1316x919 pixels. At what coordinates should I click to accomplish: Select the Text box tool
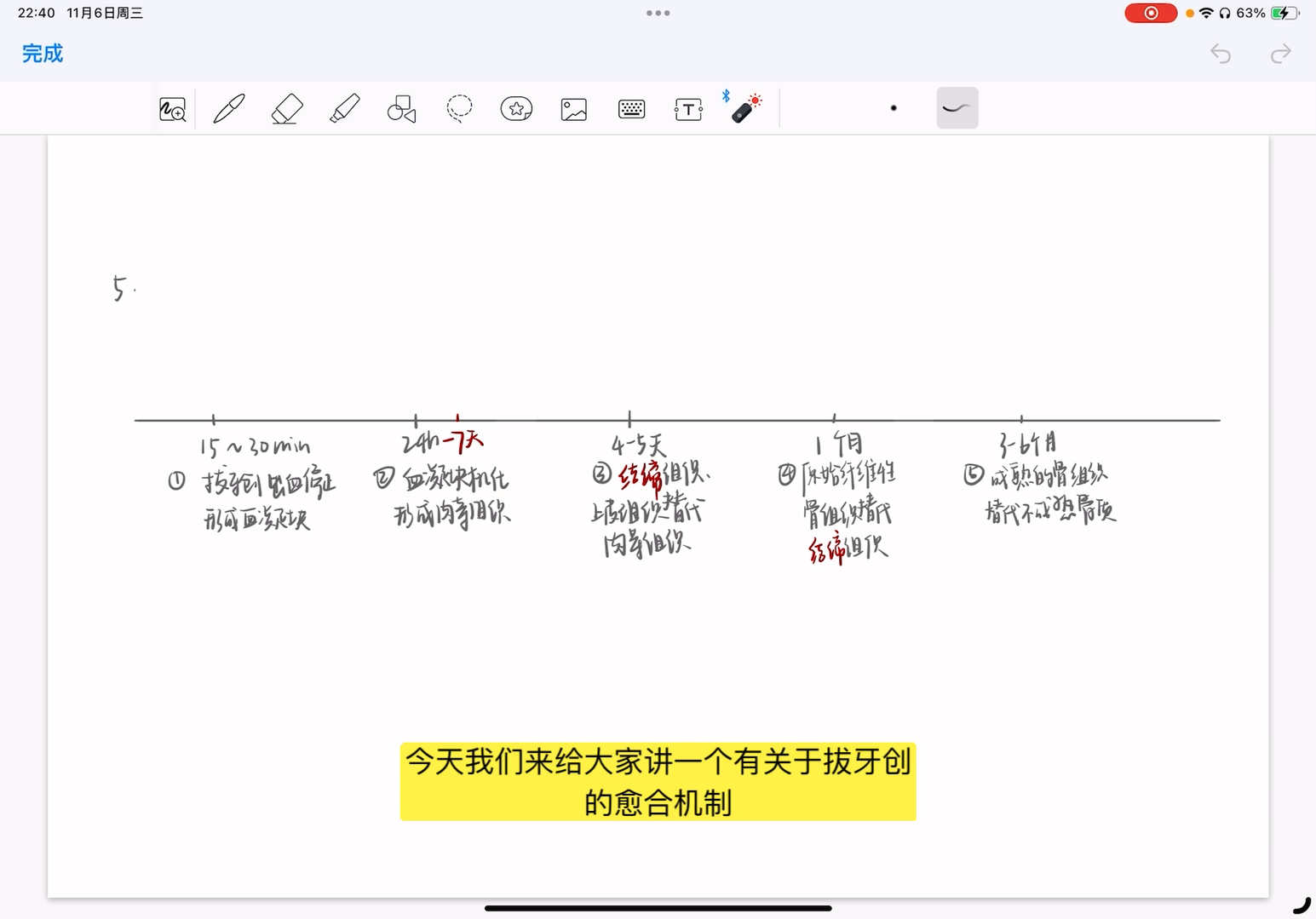click(688, 109)
